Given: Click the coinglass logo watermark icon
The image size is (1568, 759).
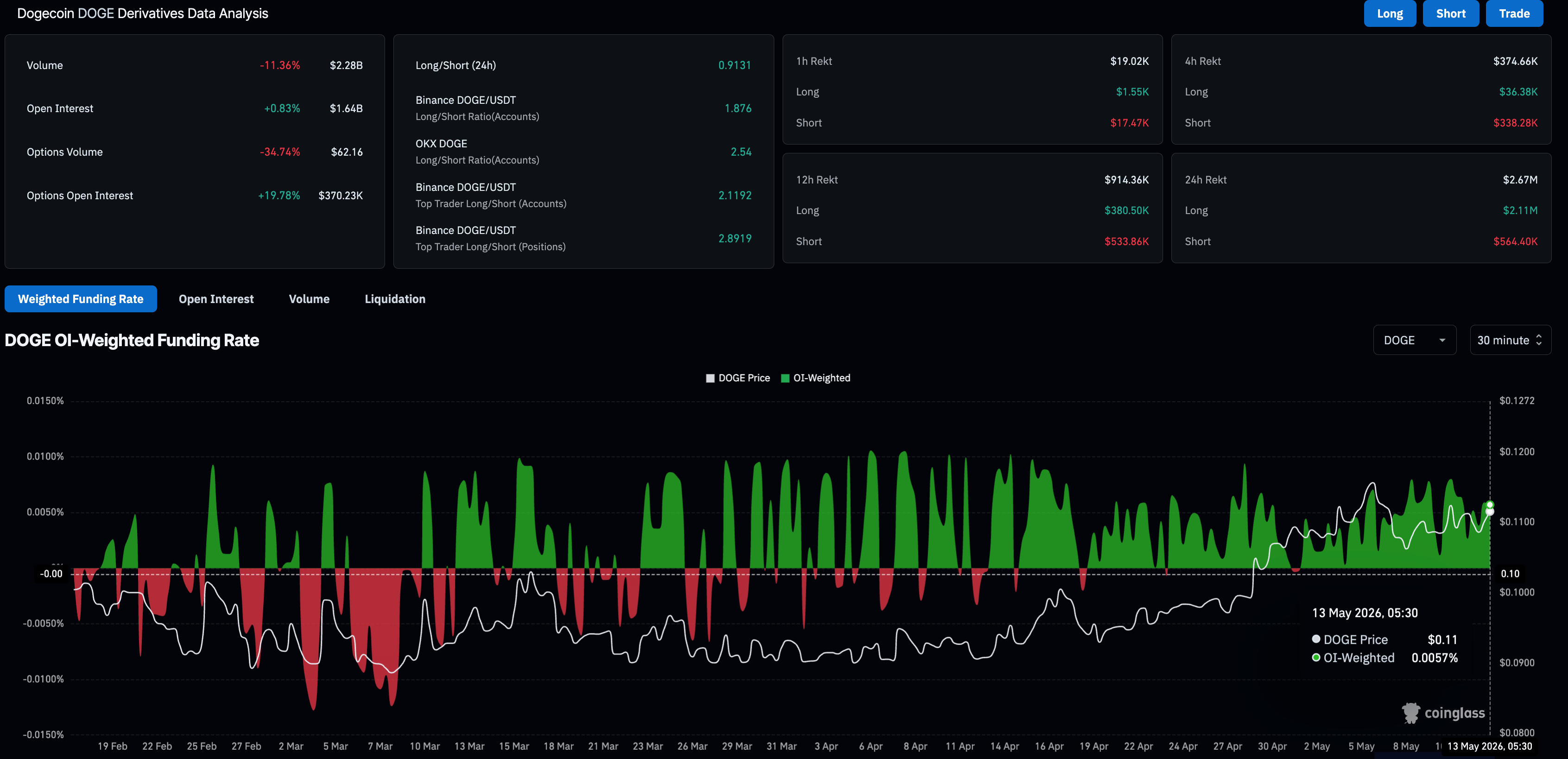Looking at the screenshot, I should click(x=1410, y=713).
